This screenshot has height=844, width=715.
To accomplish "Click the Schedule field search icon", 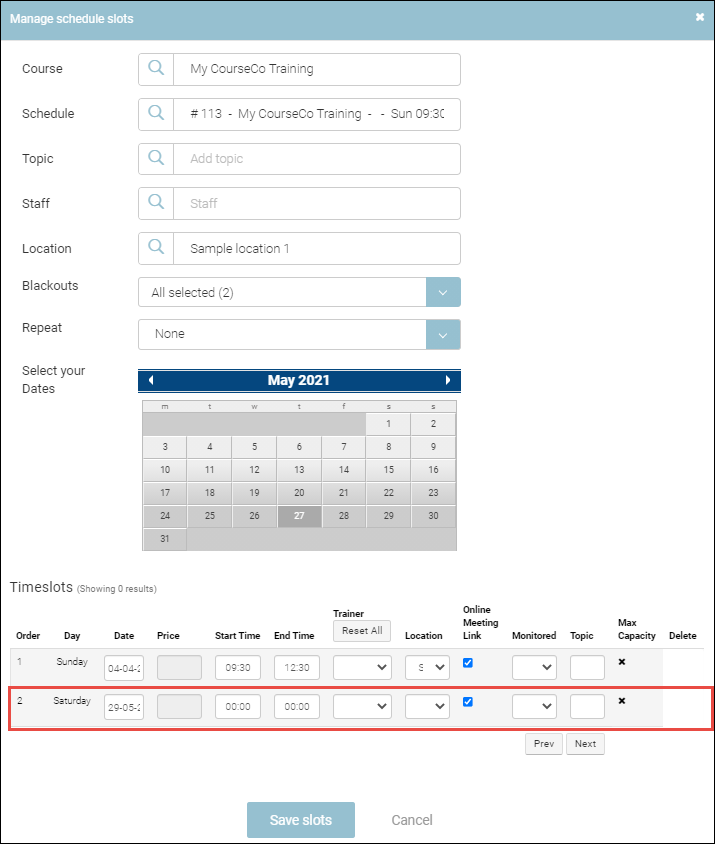I will (156, 114).
